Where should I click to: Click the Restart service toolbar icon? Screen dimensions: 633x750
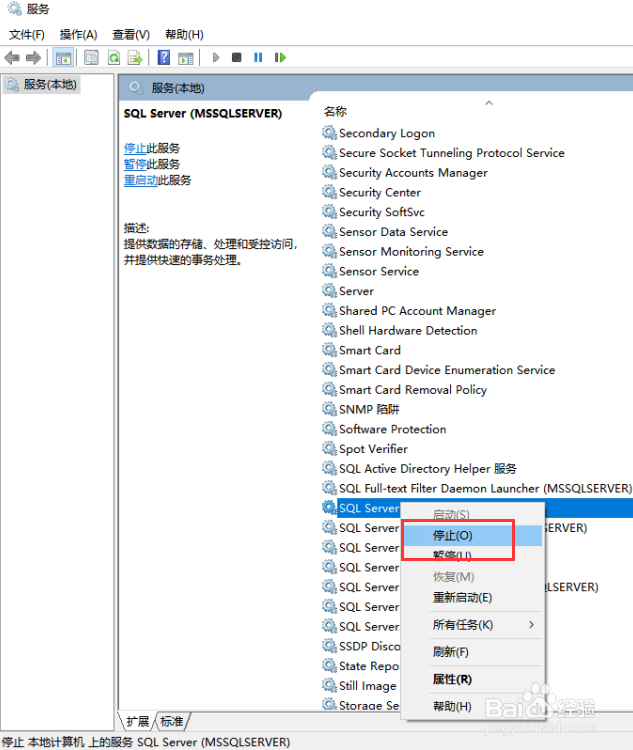tap(280, 57)
